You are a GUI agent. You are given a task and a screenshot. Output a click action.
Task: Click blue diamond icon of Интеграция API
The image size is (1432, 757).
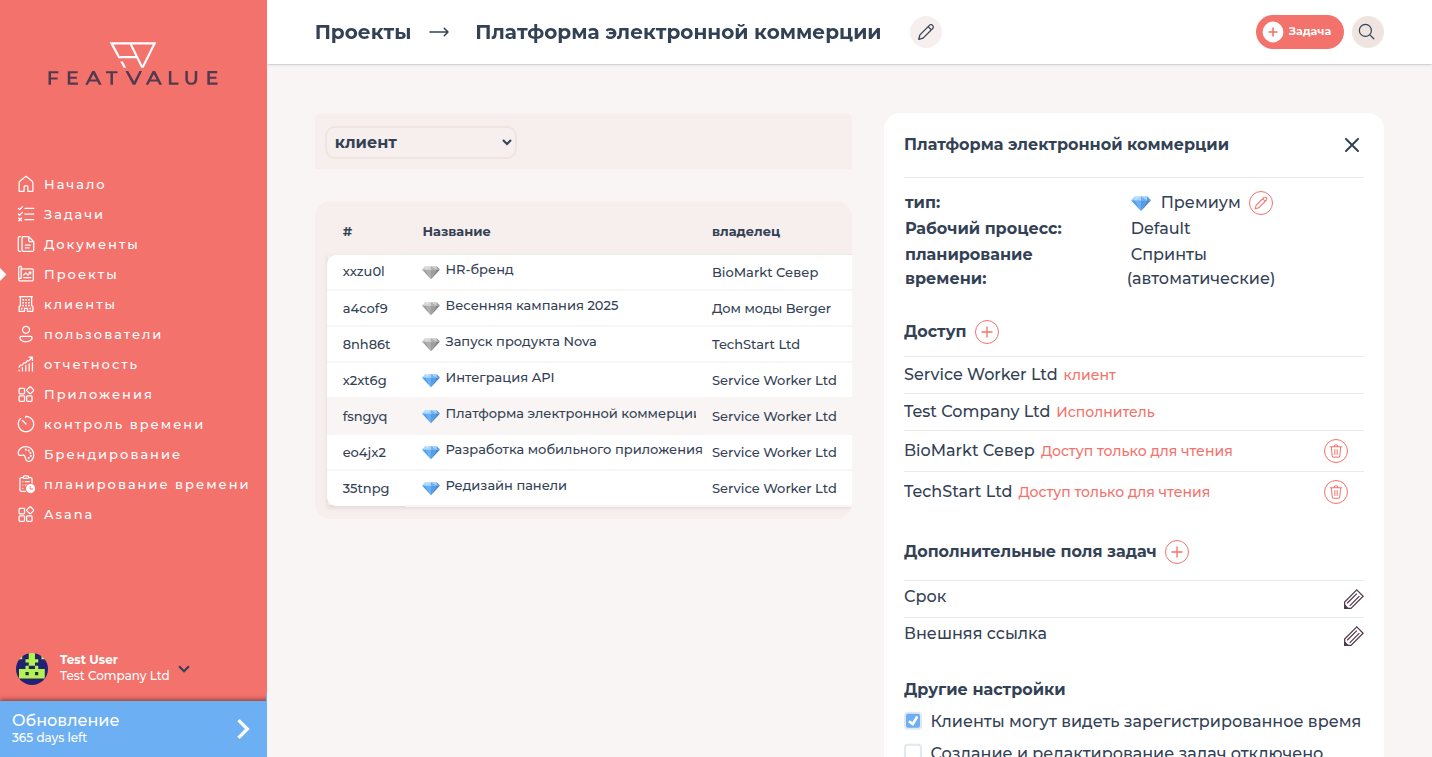pos(431,380)
